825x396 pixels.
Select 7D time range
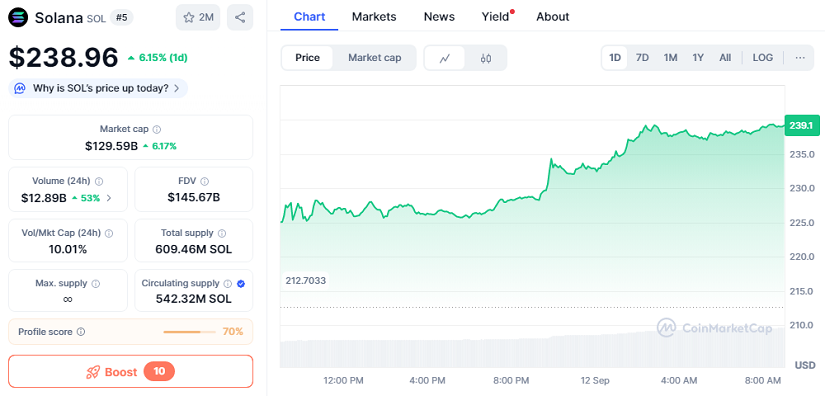642,58
